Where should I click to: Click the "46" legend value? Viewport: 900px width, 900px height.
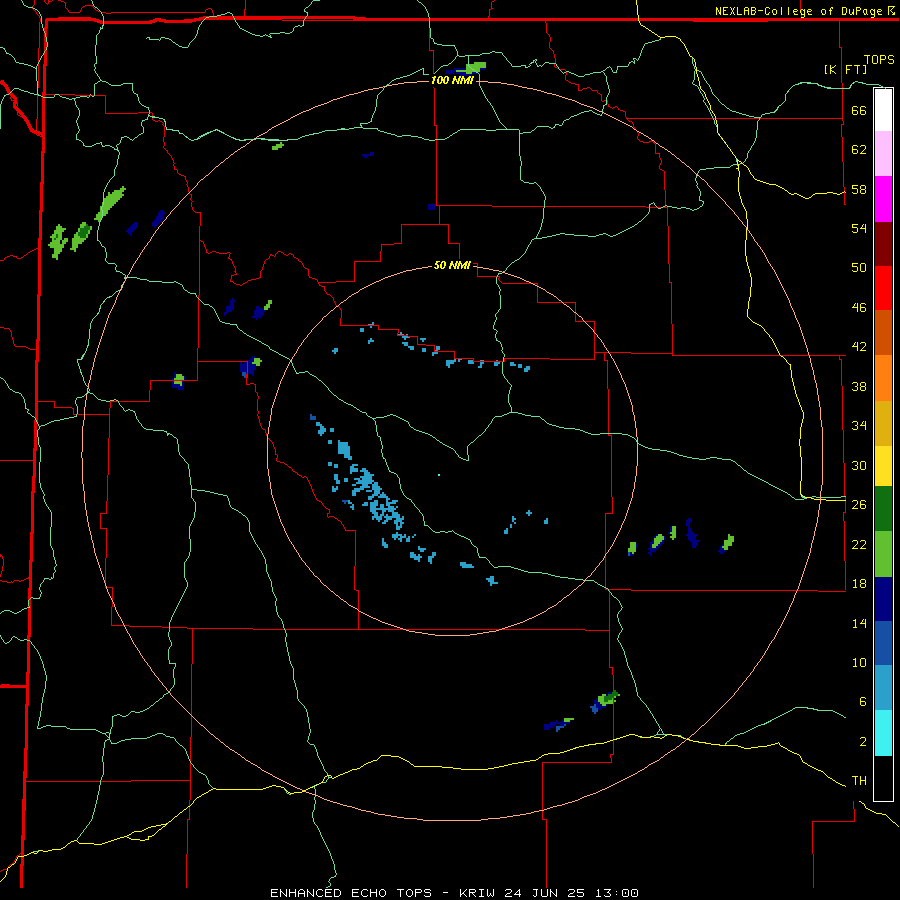(859, 308)
